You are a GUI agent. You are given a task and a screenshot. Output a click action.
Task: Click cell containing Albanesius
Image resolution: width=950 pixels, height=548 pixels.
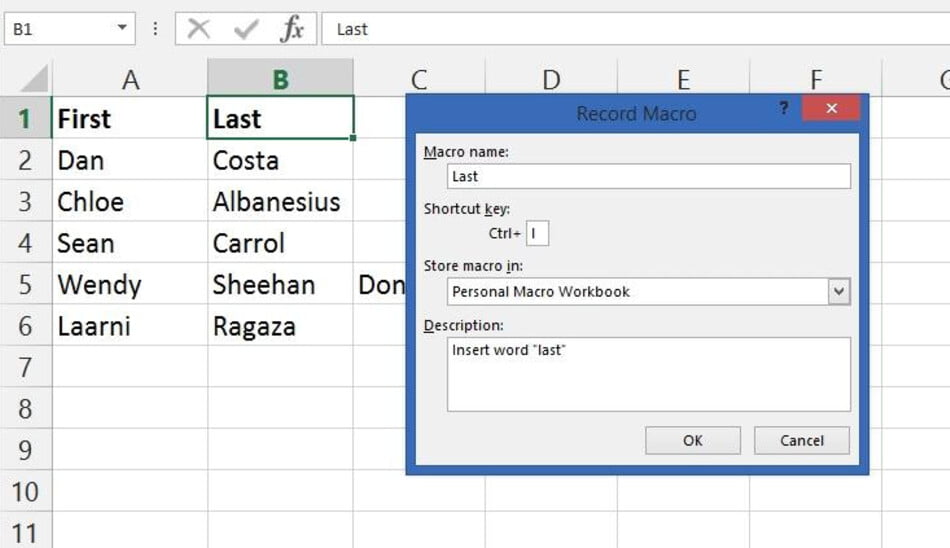[x=280, y=201]
